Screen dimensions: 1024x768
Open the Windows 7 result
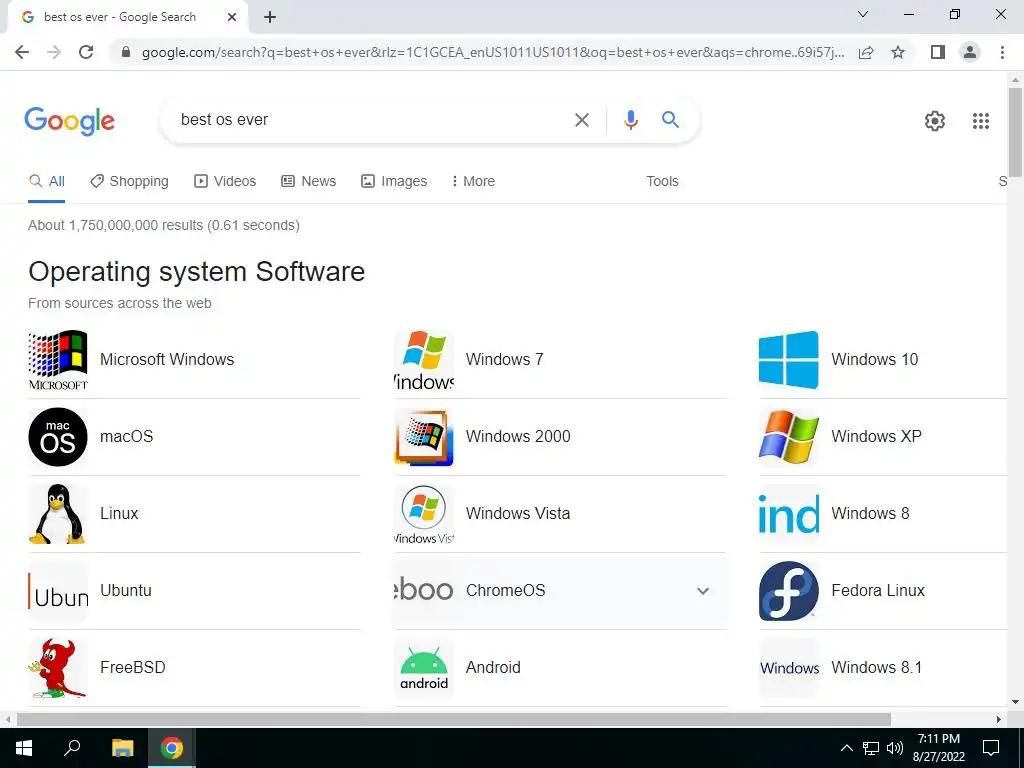pos(560,360)
